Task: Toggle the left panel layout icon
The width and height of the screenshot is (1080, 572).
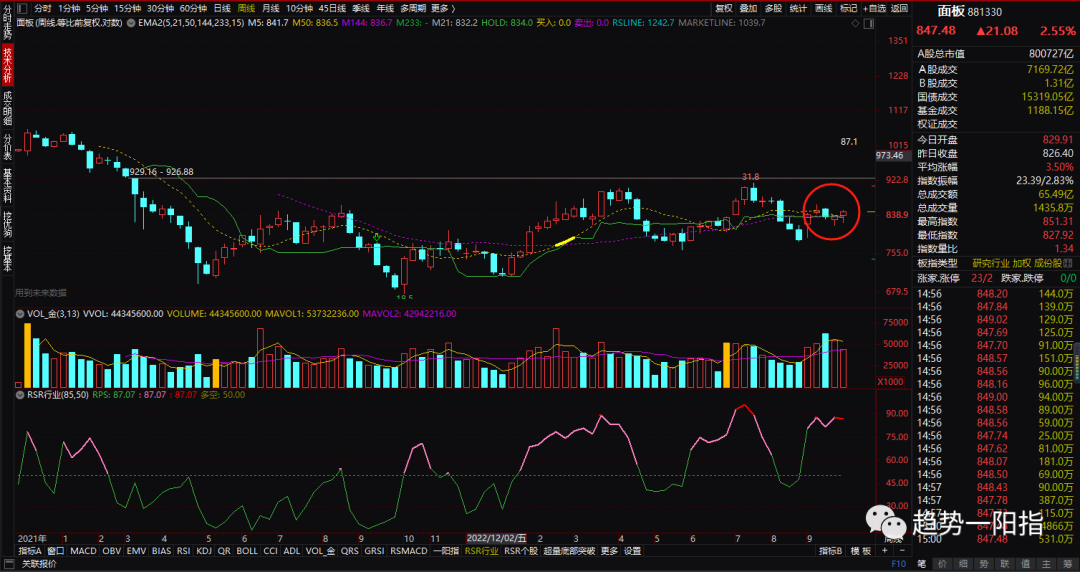Action: (x=22, y=8)
